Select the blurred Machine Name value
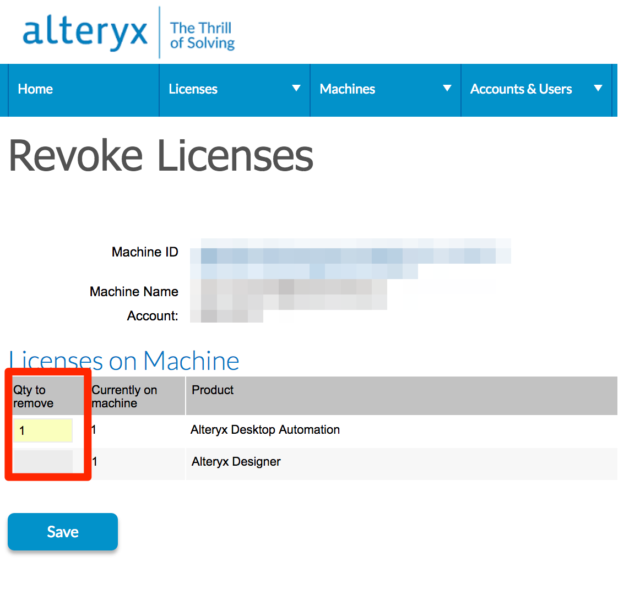Image resolution: width=640 pixels, height=589 pixels. [290, 293]
